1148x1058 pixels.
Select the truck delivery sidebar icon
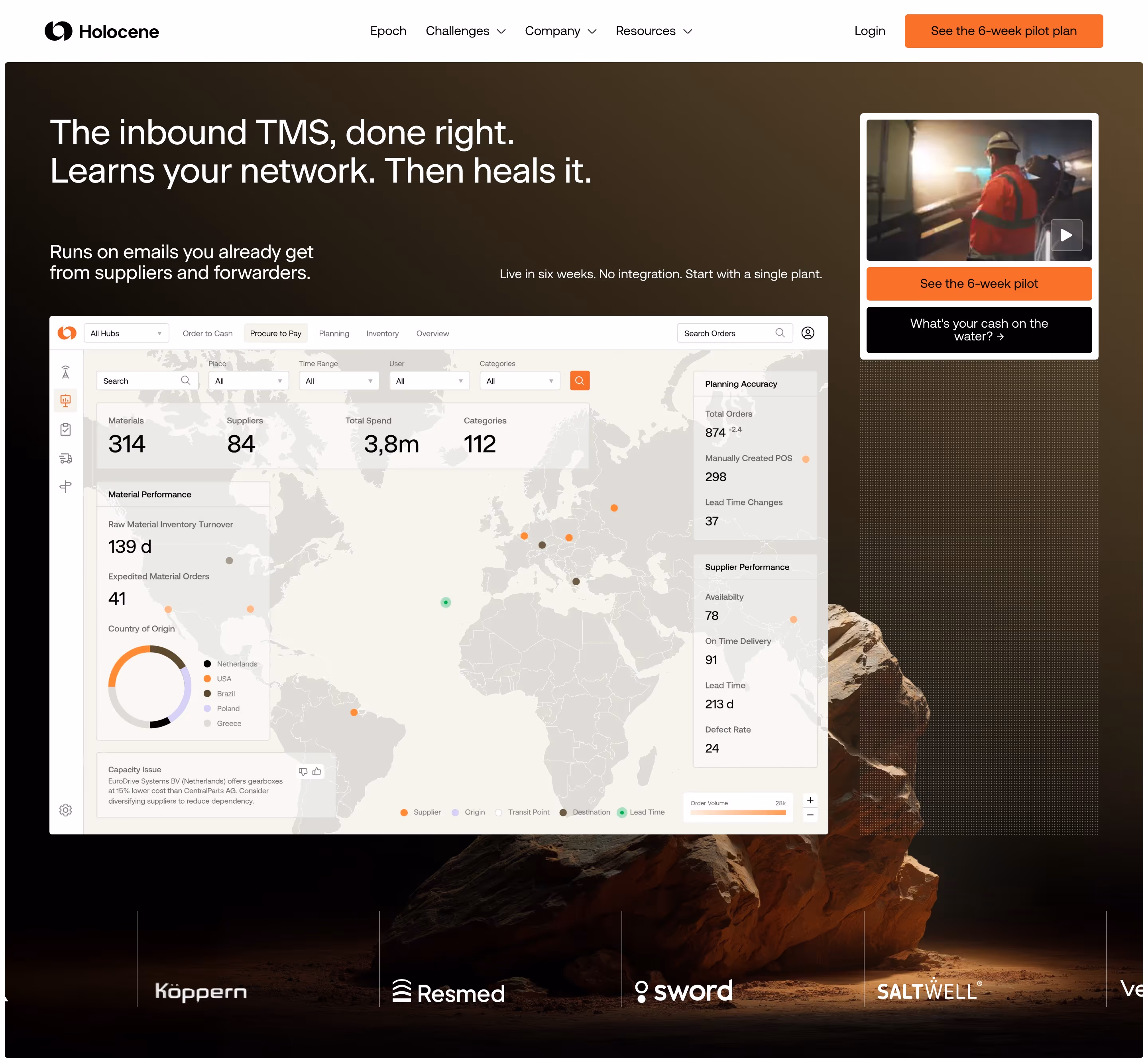[66, 458]
